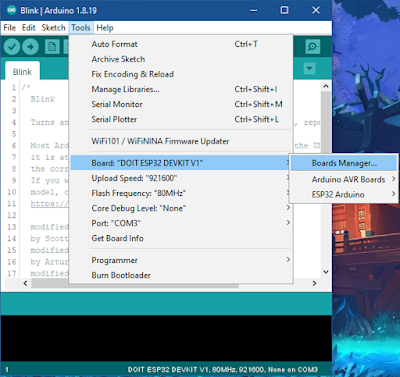
Task: Click the Verify checkmark toolbar icon
Action: pos(12,47)
